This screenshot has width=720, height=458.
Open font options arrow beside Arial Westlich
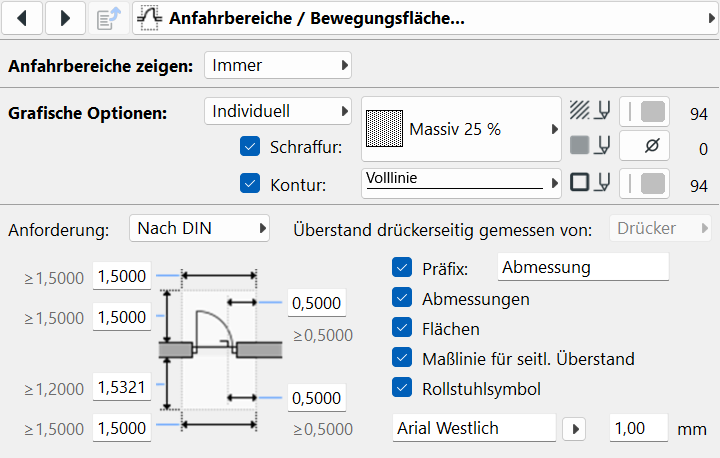tap(574, 429)
